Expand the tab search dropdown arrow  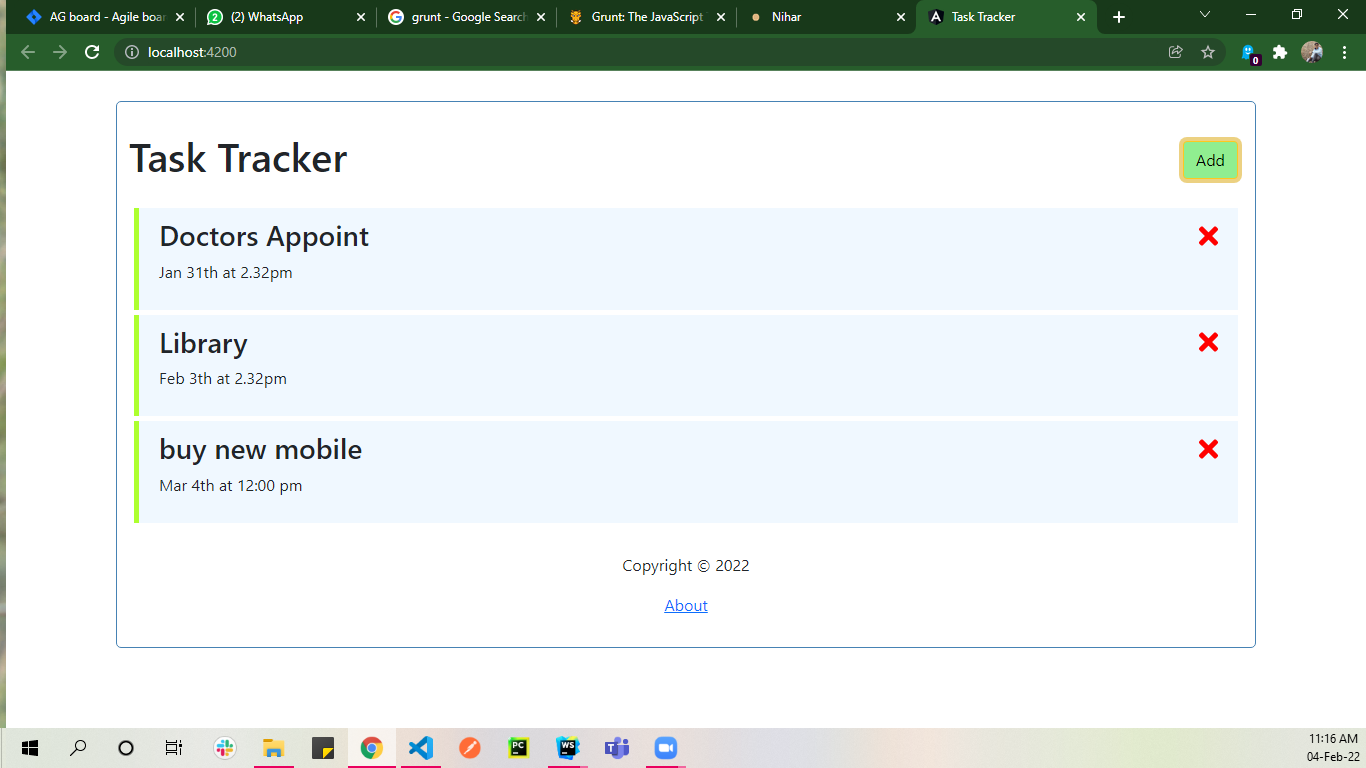pyautogui.click(x=1205, y=15)
